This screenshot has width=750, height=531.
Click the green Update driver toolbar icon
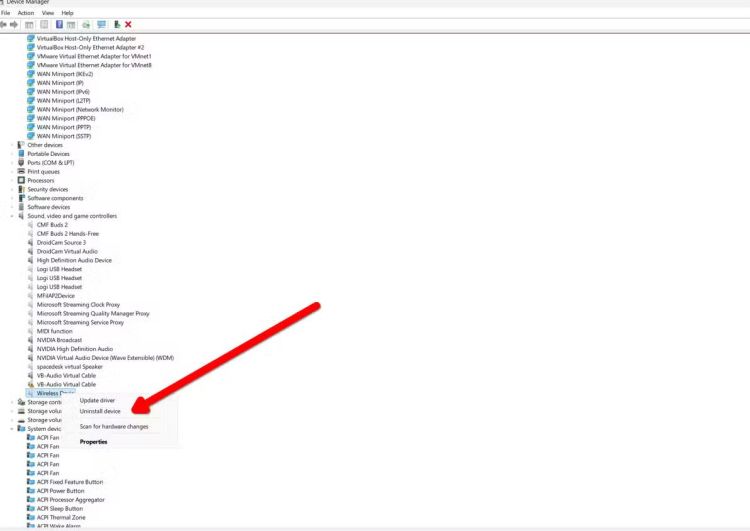click(87, 24)
